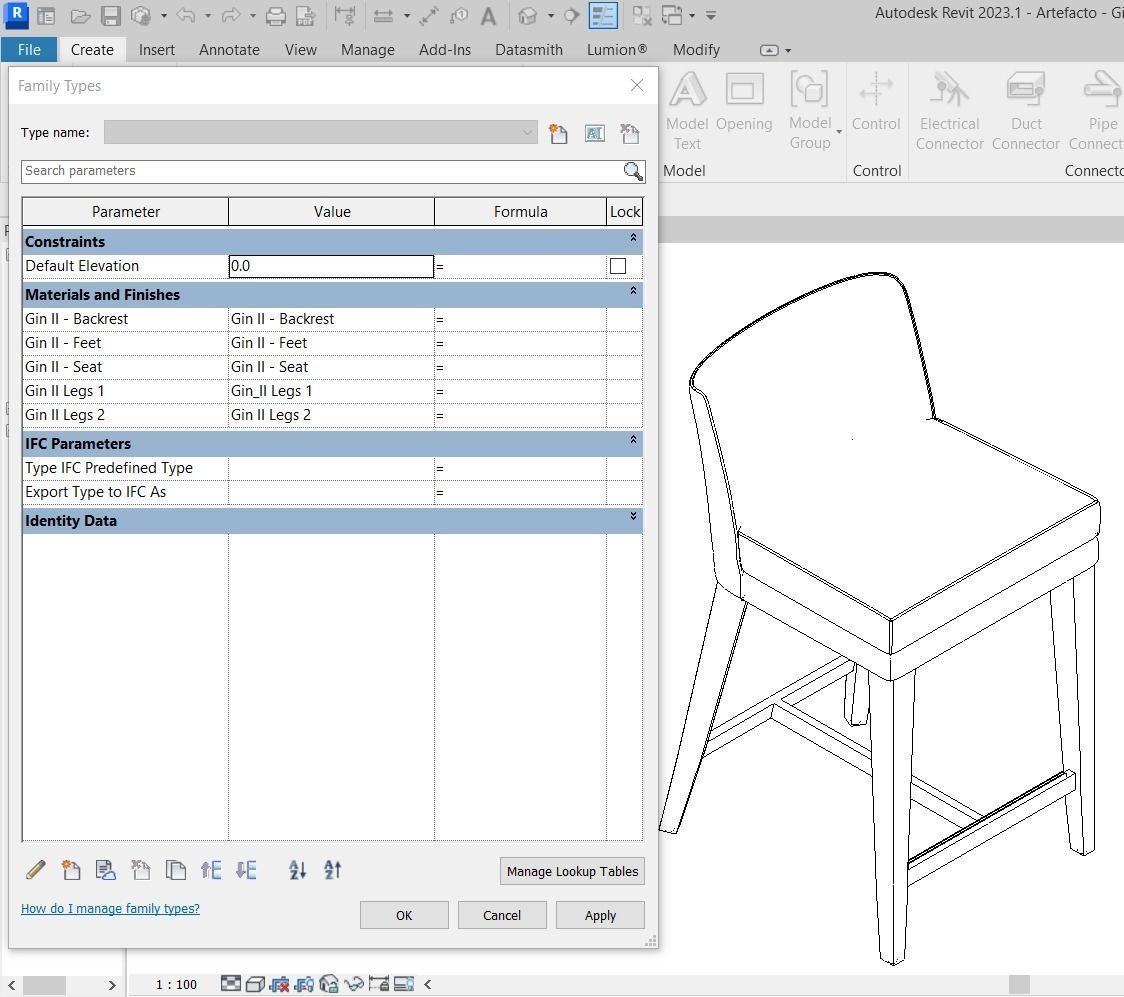Click the Visual Style cube icon in view bar
Screen dimensions: 1124x997
tap(255, 984)
